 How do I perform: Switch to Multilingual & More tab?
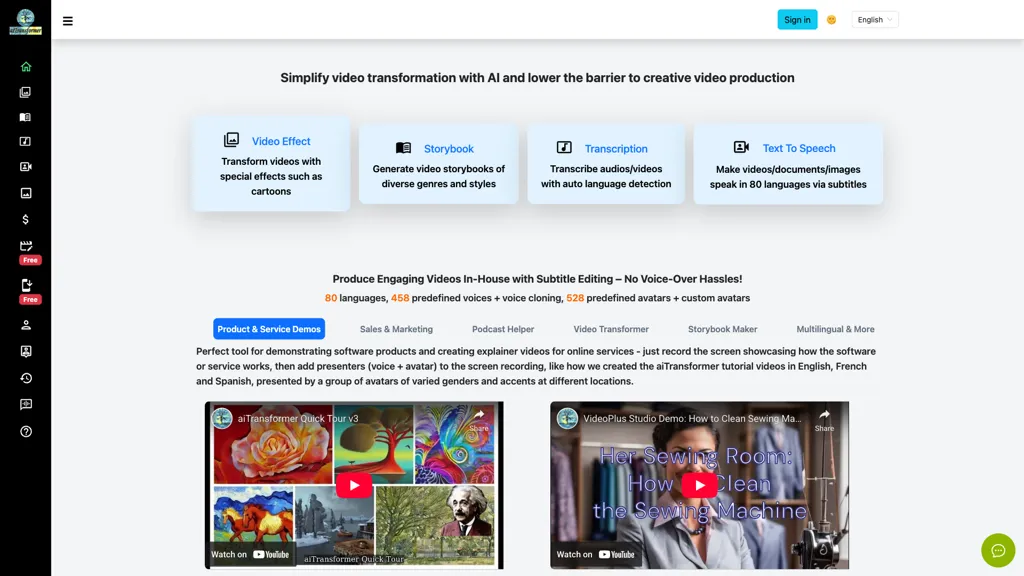pos(835,329)
